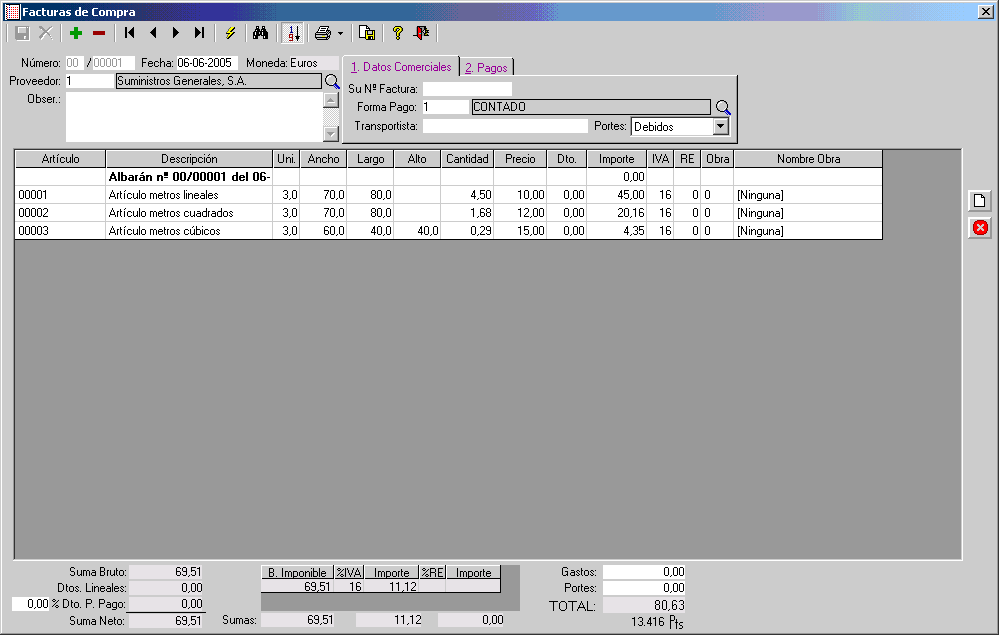
Task: Click the Nombre Obra column header
Action: pos(809,159)
